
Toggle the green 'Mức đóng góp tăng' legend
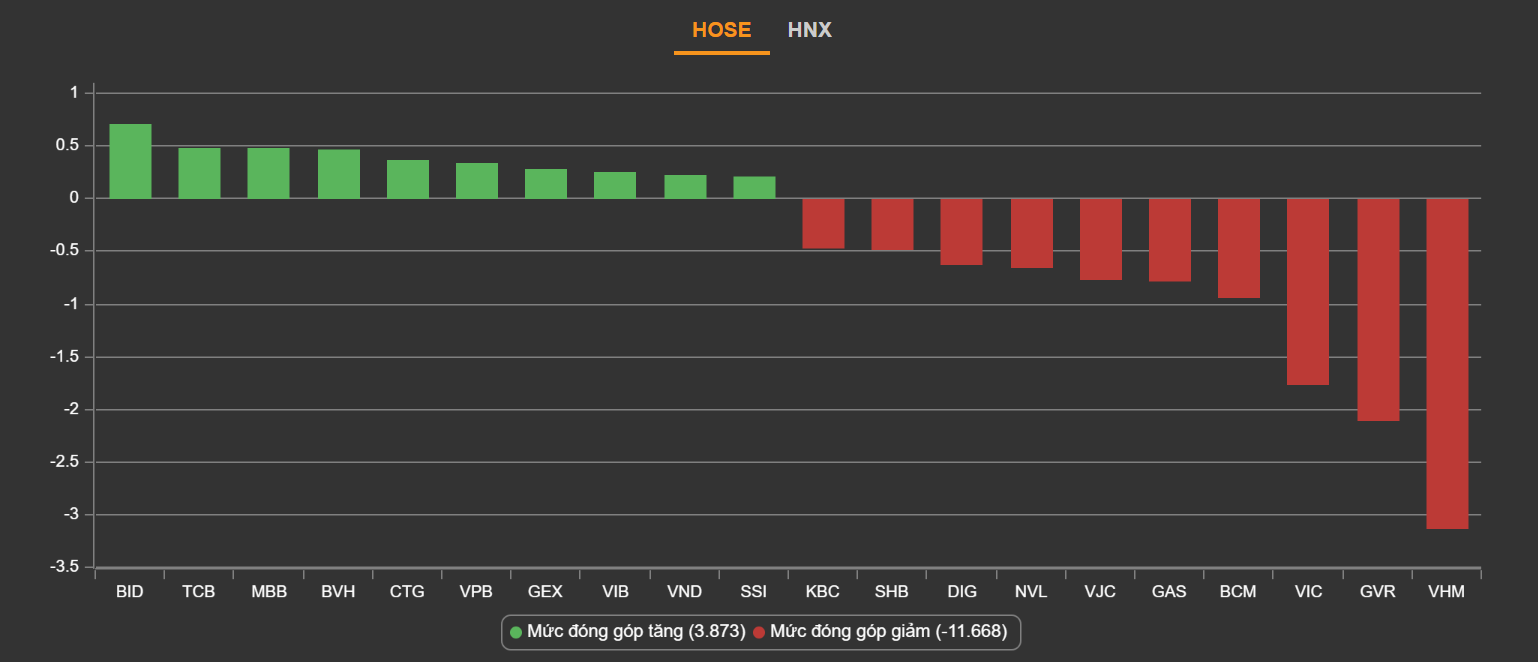click(x=627, y=632)
